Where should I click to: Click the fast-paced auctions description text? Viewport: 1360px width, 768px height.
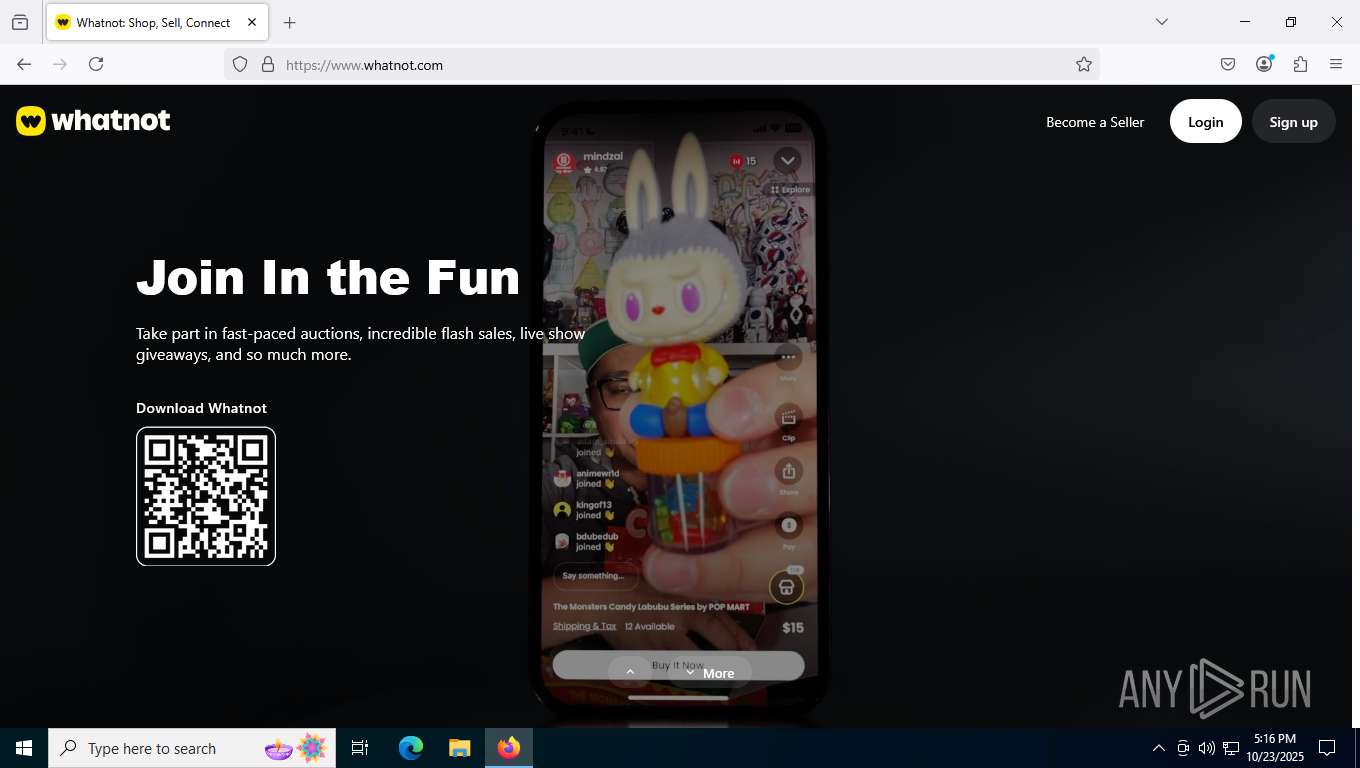pos(360,344)
